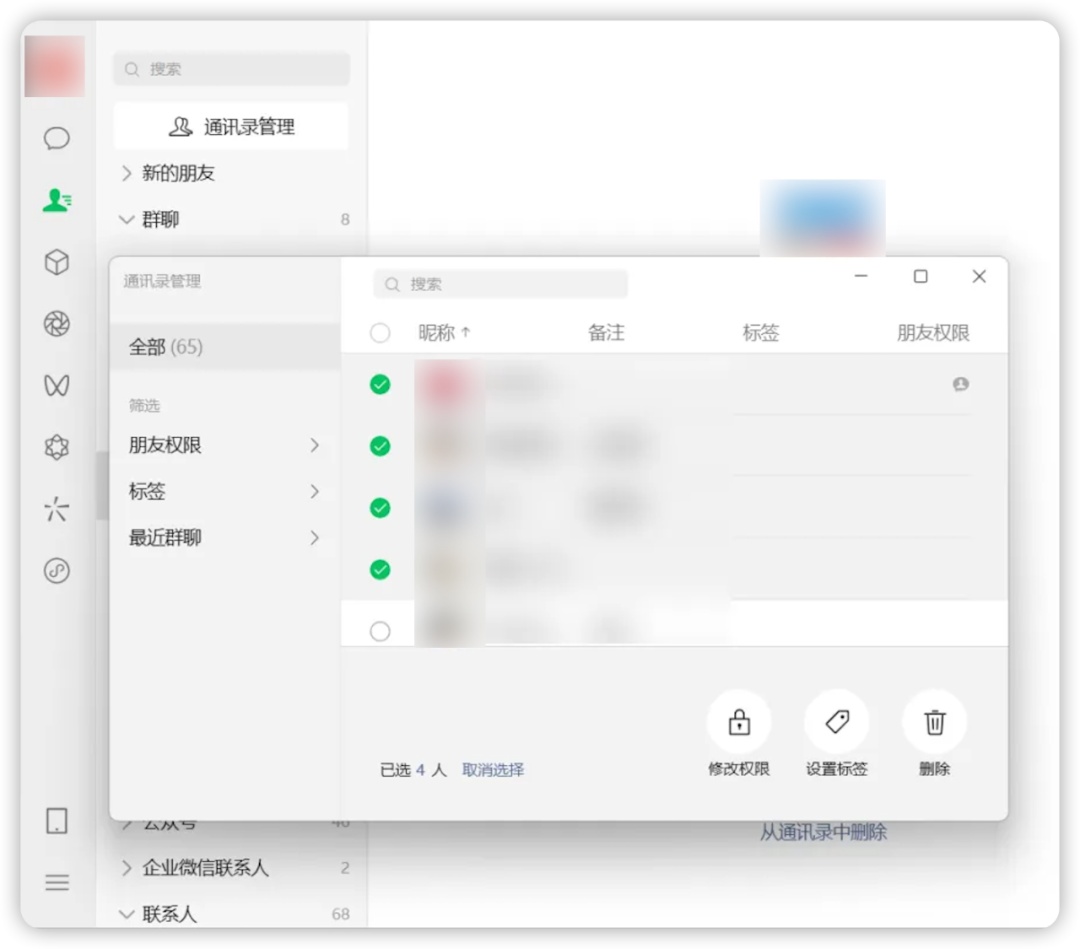The image size is (1080, 949).
Task: Uncheck the first selected contact checkbox
Action: 380,385
